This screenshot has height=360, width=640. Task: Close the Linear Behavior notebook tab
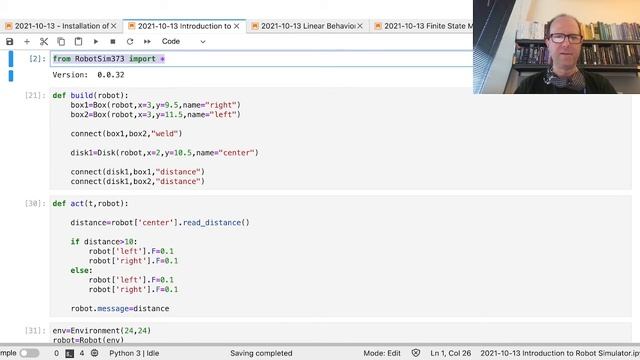coord(360,26)
